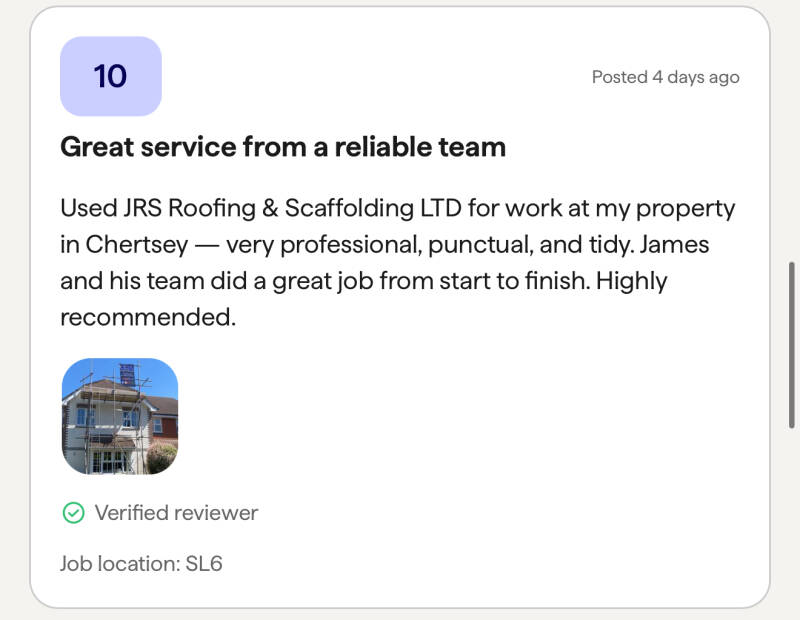
Task: Click the vertical scrollbar thumb on the right
Action: click(x=792, y=344)
